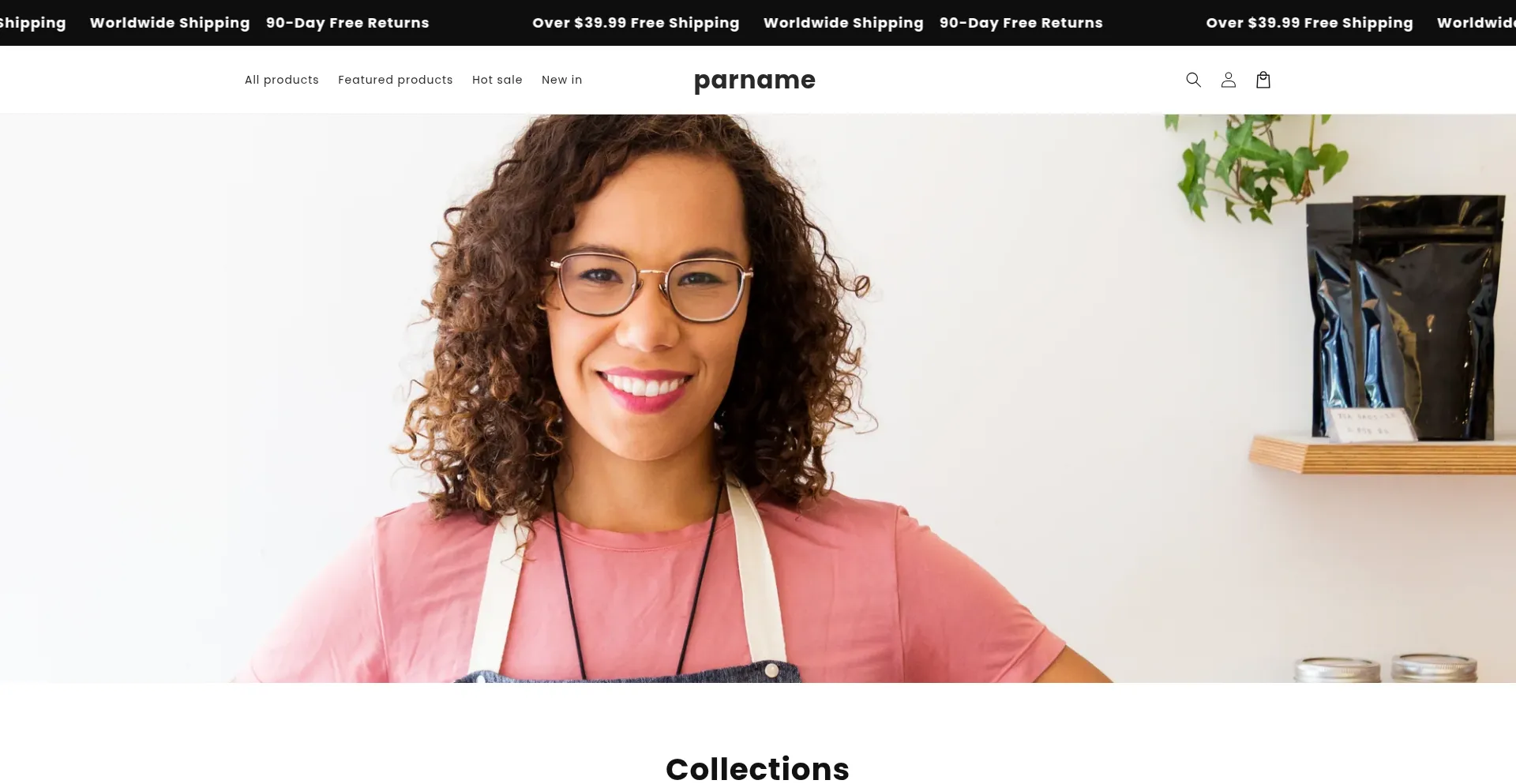Click center 'Over $39.99 Free Shipping' announcement

636,23
